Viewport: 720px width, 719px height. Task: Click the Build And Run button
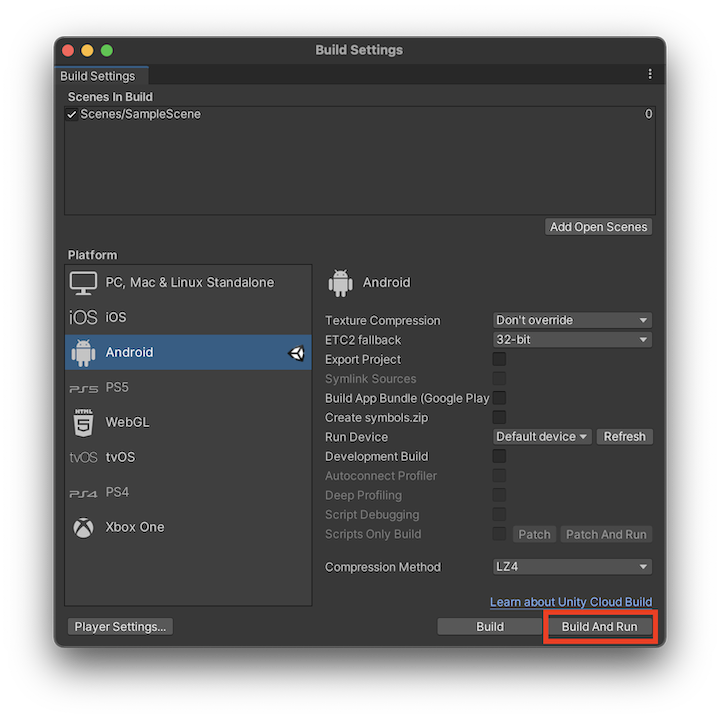tap(599, 627)
